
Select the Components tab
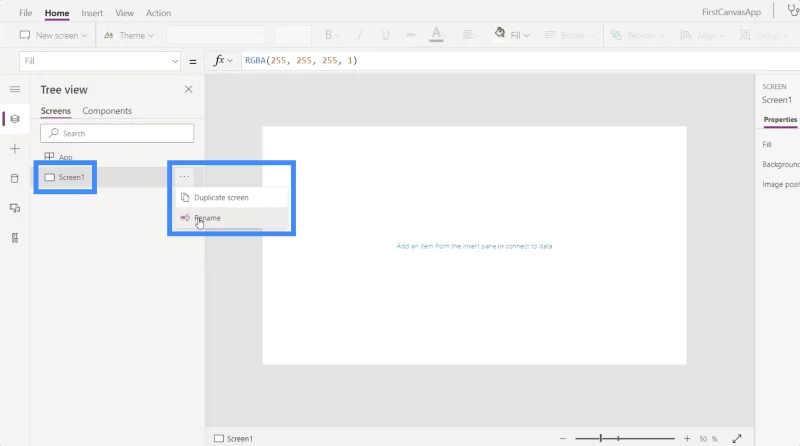(x=107, y=111)
